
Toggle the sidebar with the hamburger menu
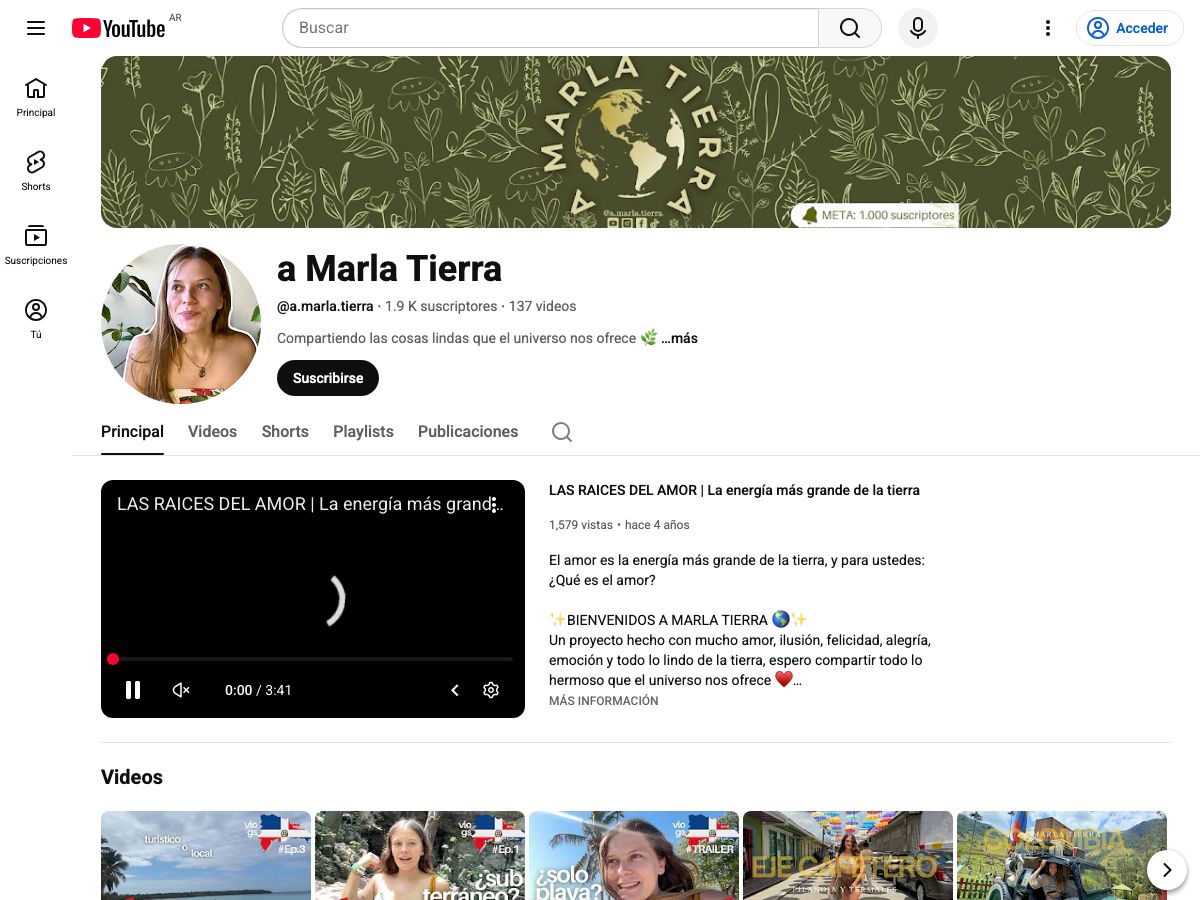(36, 28)
